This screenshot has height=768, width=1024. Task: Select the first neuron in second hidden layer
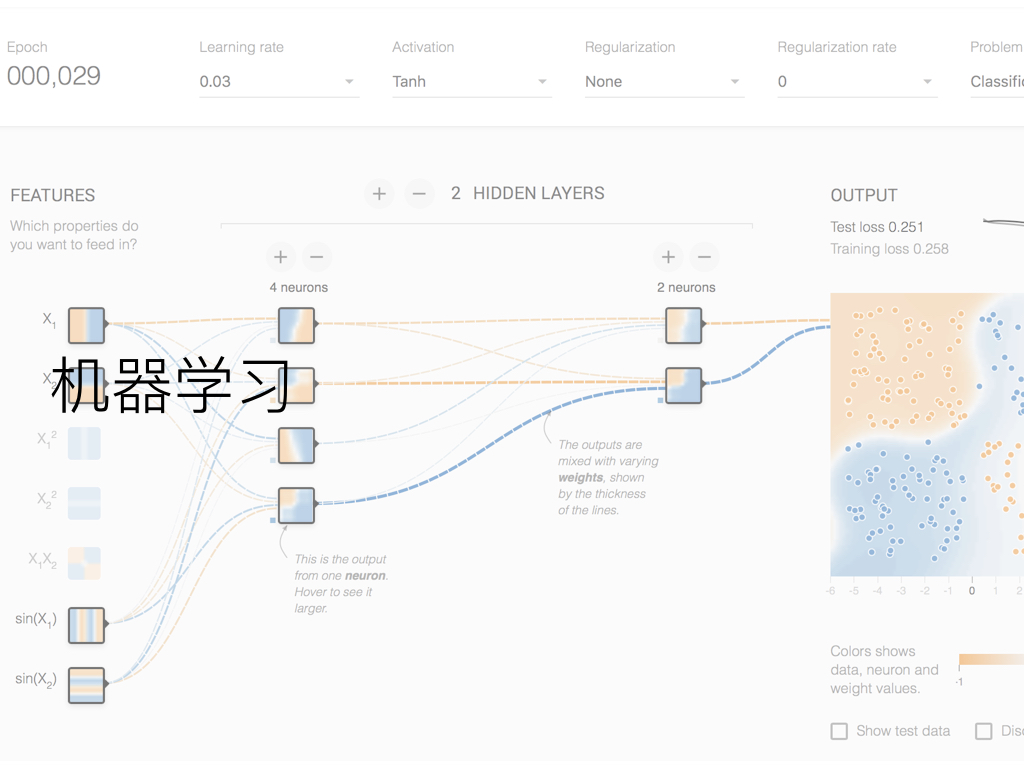coord(684,325)
